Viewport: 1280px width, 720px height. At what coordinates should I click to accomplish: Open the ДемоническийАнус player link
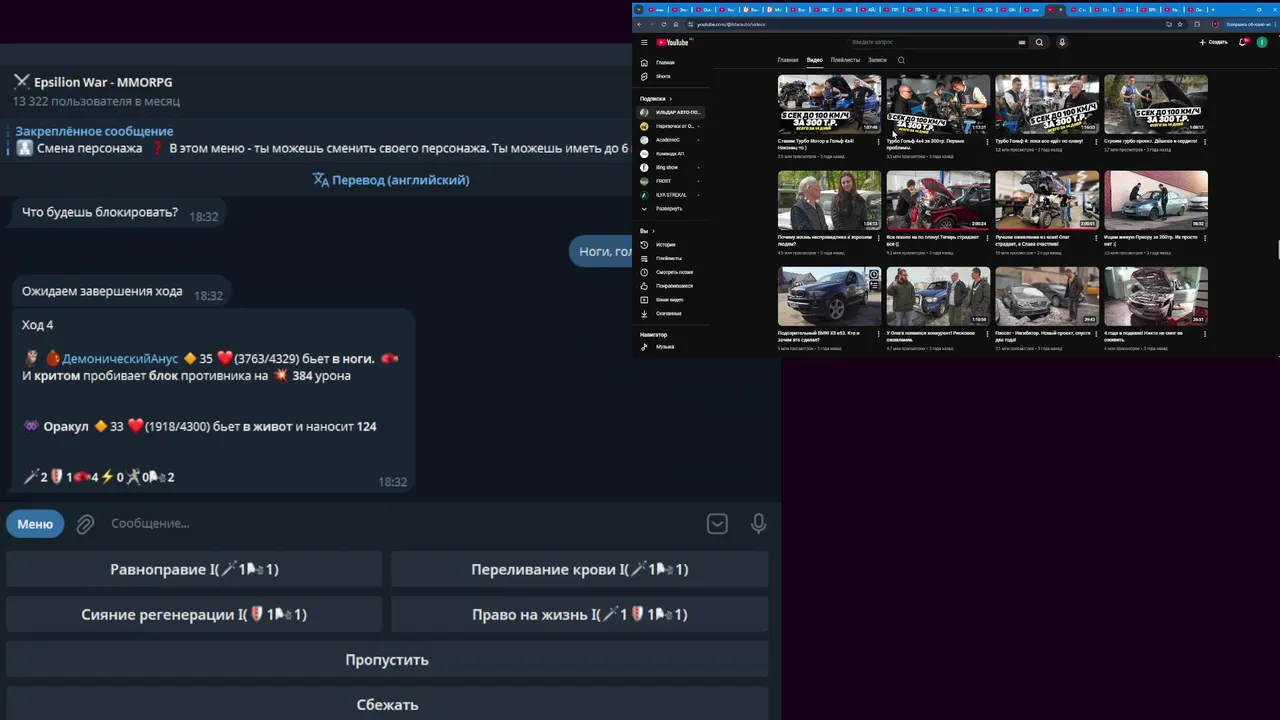[120, 358]
